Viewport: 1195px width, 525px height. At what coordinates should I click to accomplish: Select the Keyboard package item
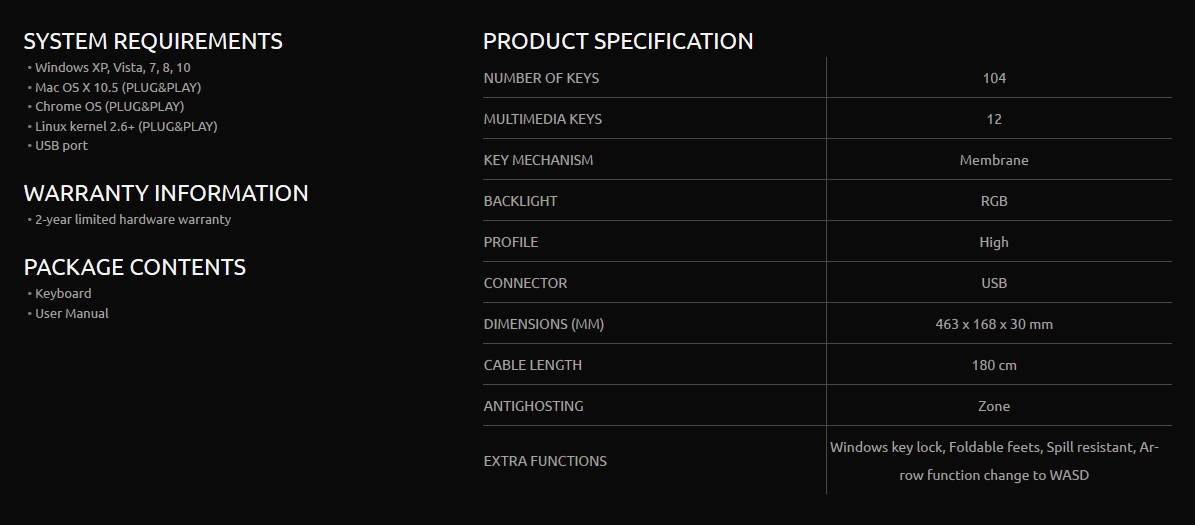pos(63,293)
